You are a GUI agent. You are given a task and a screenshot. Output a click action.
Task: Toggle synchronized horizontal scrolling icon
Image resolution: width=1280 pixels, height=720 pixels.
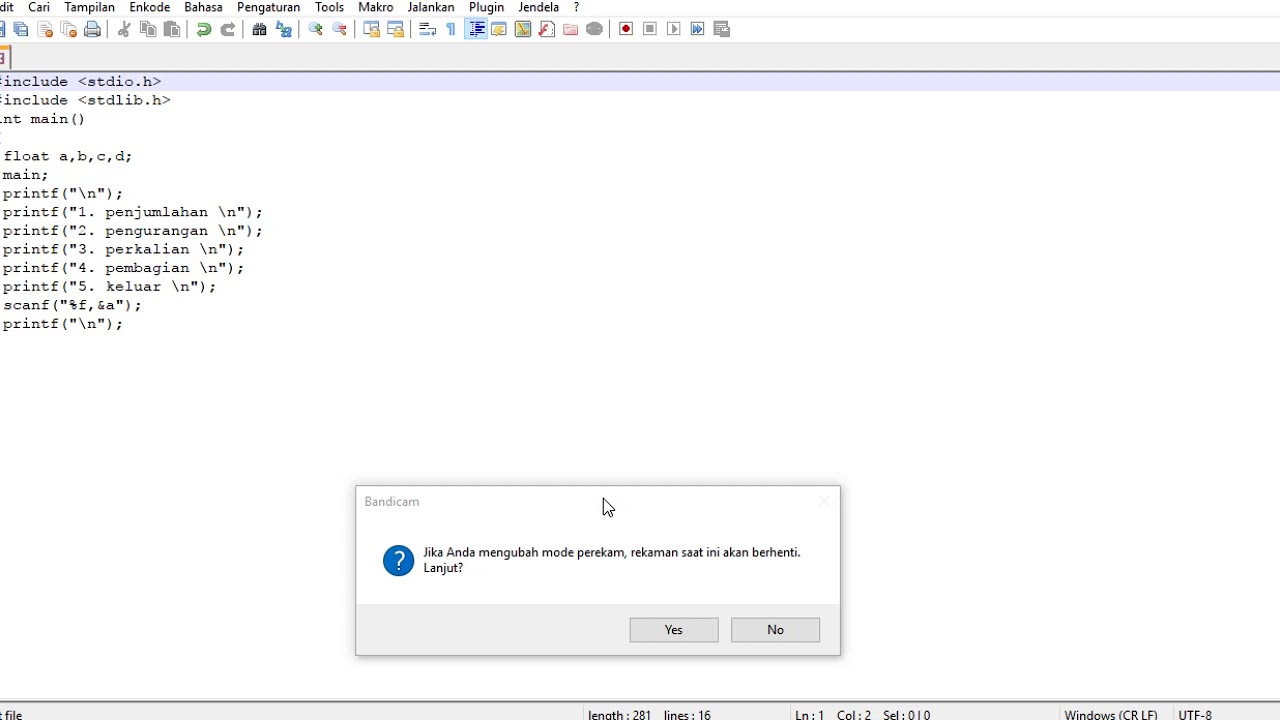(x=396, y=29)
